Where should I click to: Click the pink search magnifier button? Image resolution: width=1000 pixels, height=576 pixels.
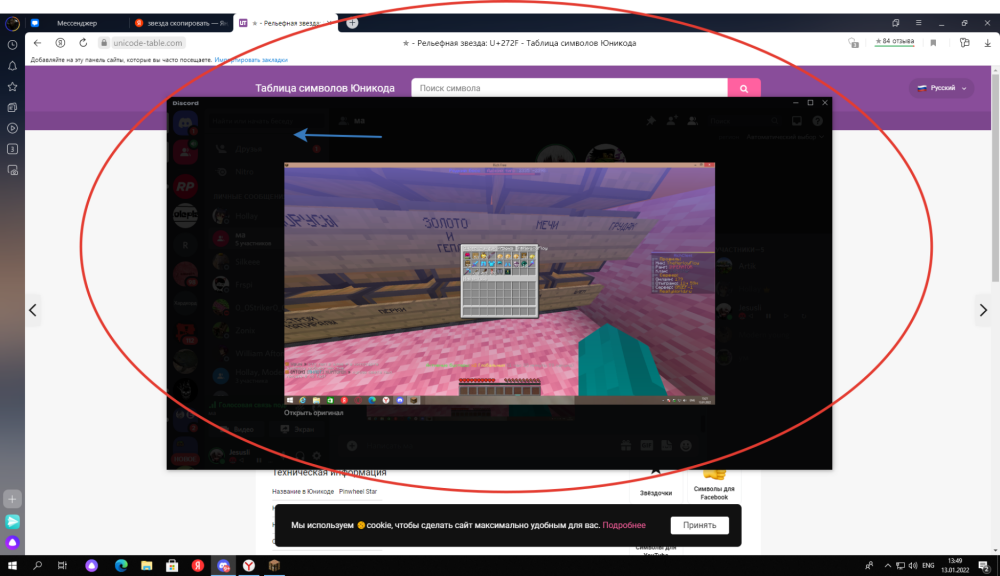[744, 88]
